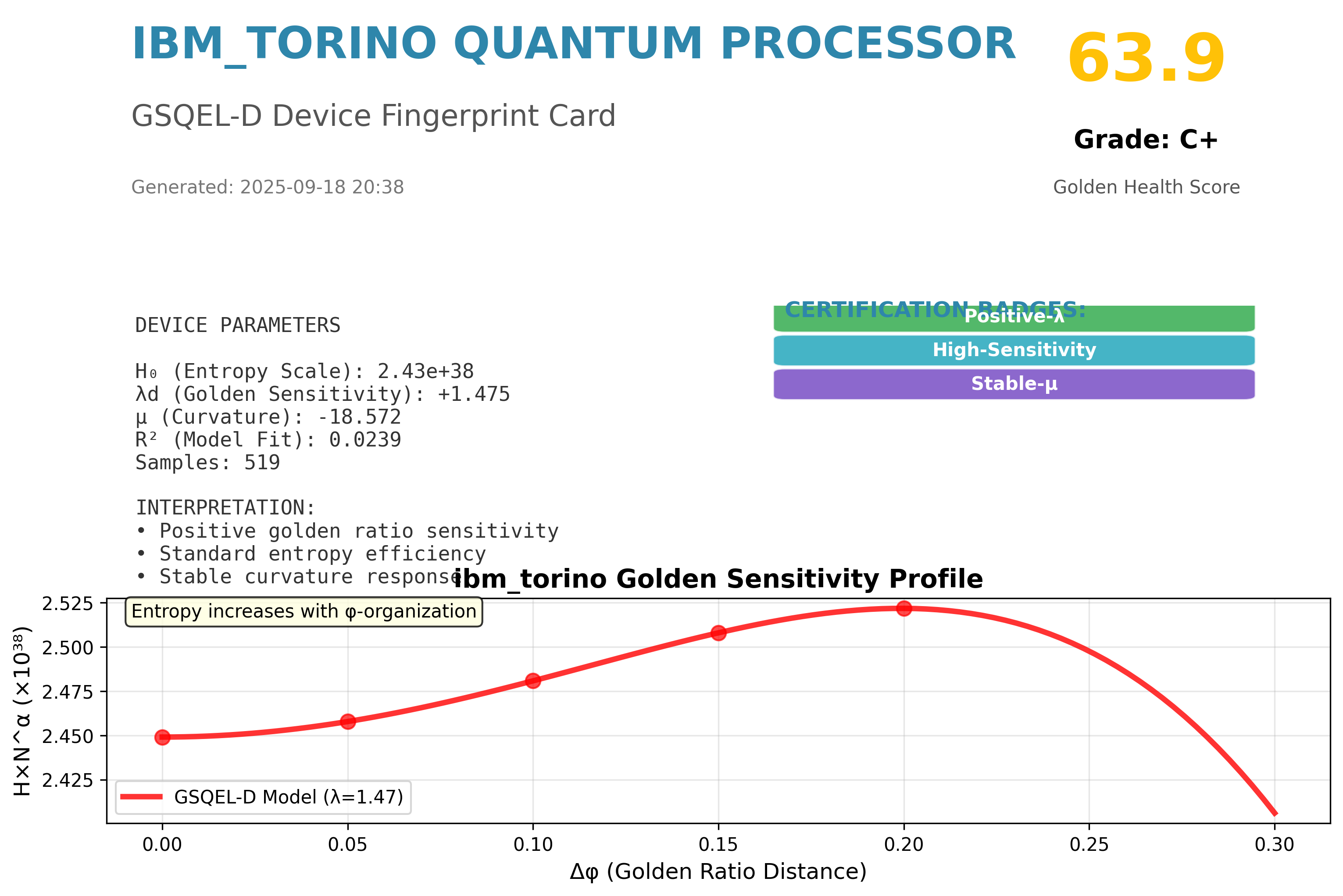Image resolution: width=1343 pixels, height=896 pixels.
Task: Click the Standard entropy efficiency bullet
Action: click(311, 554)
